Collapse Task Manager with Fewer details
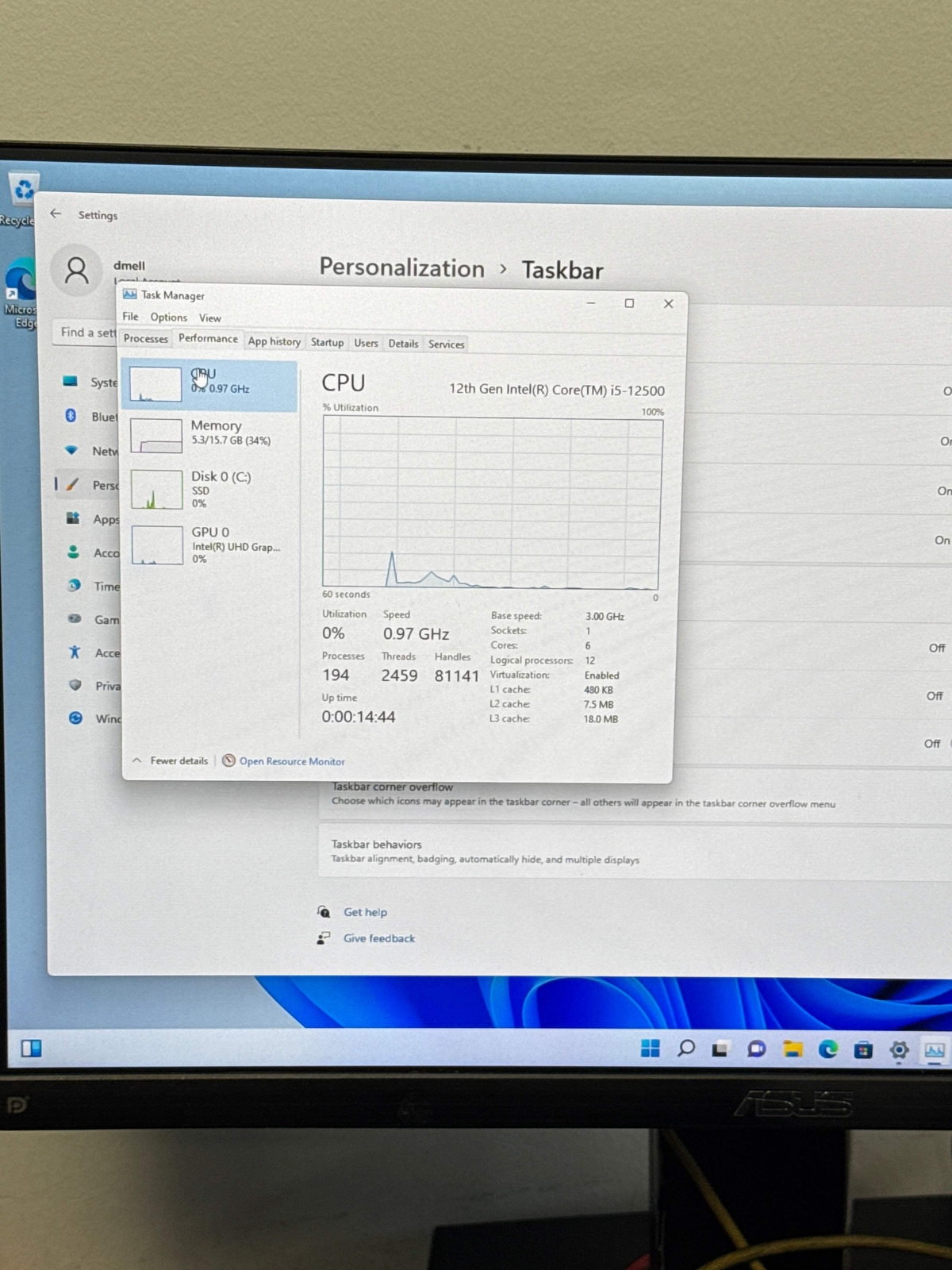Image resolution: width=952 pixels, height=1270 pixels. click(x=171, y=760)
